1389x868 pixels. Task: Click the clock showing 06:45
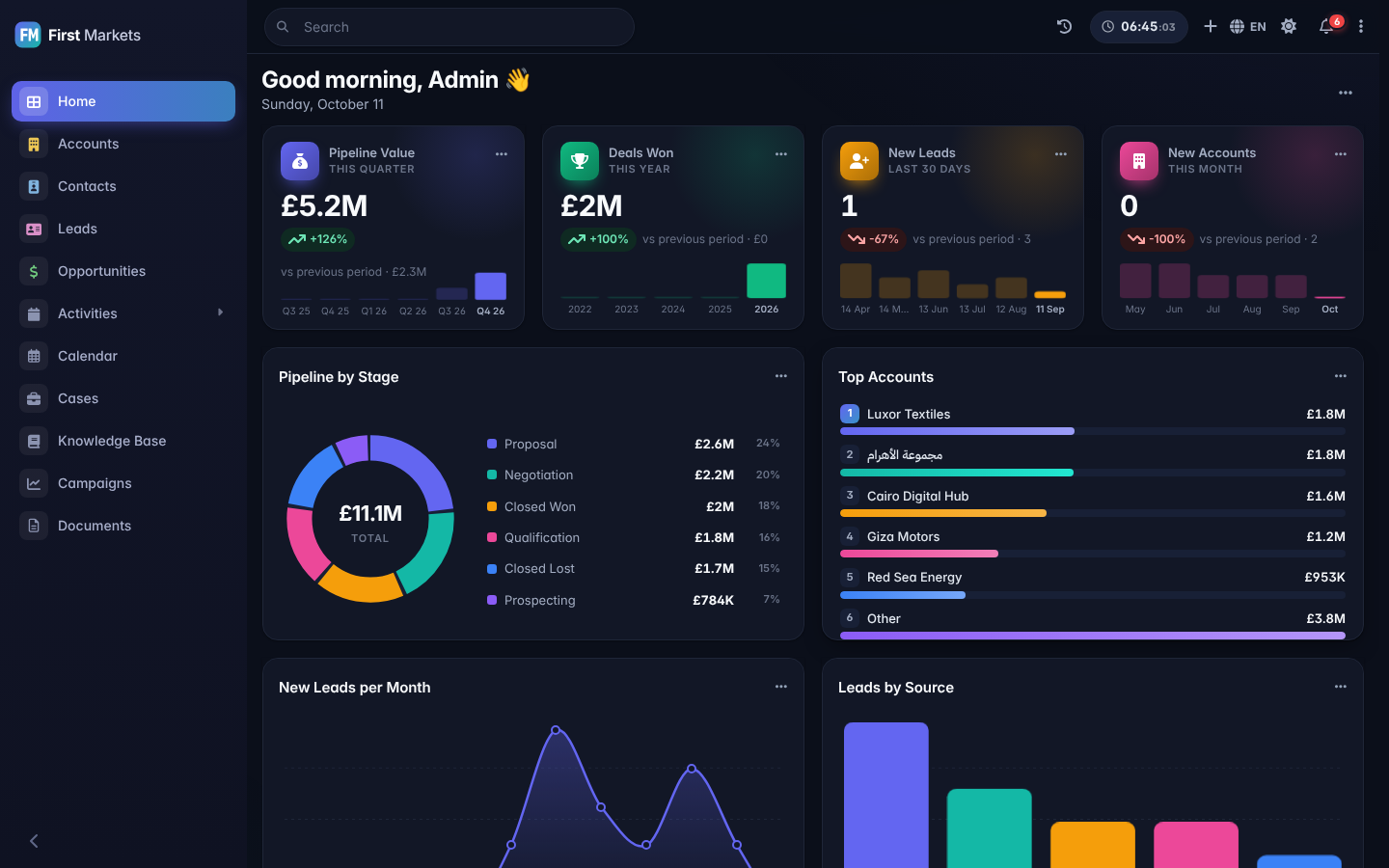1139,27
